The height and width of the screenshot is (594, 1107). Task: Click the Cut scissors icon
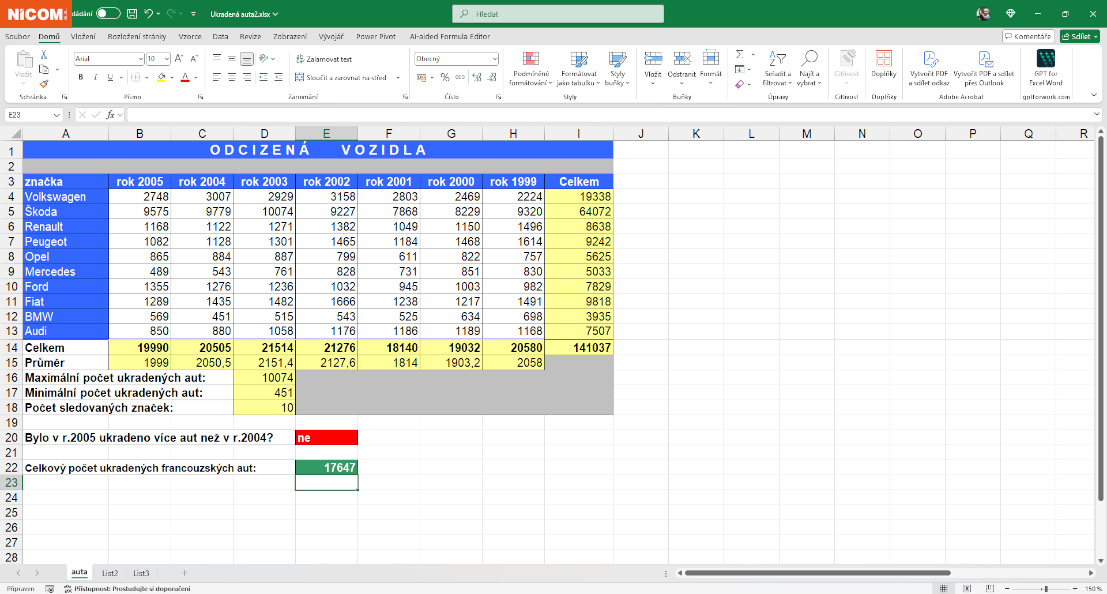click(44, 55)
